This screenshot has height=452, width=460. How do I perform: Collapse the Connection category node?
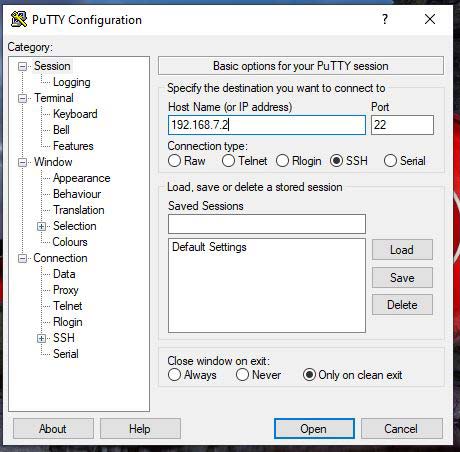(x=22, y=258)
